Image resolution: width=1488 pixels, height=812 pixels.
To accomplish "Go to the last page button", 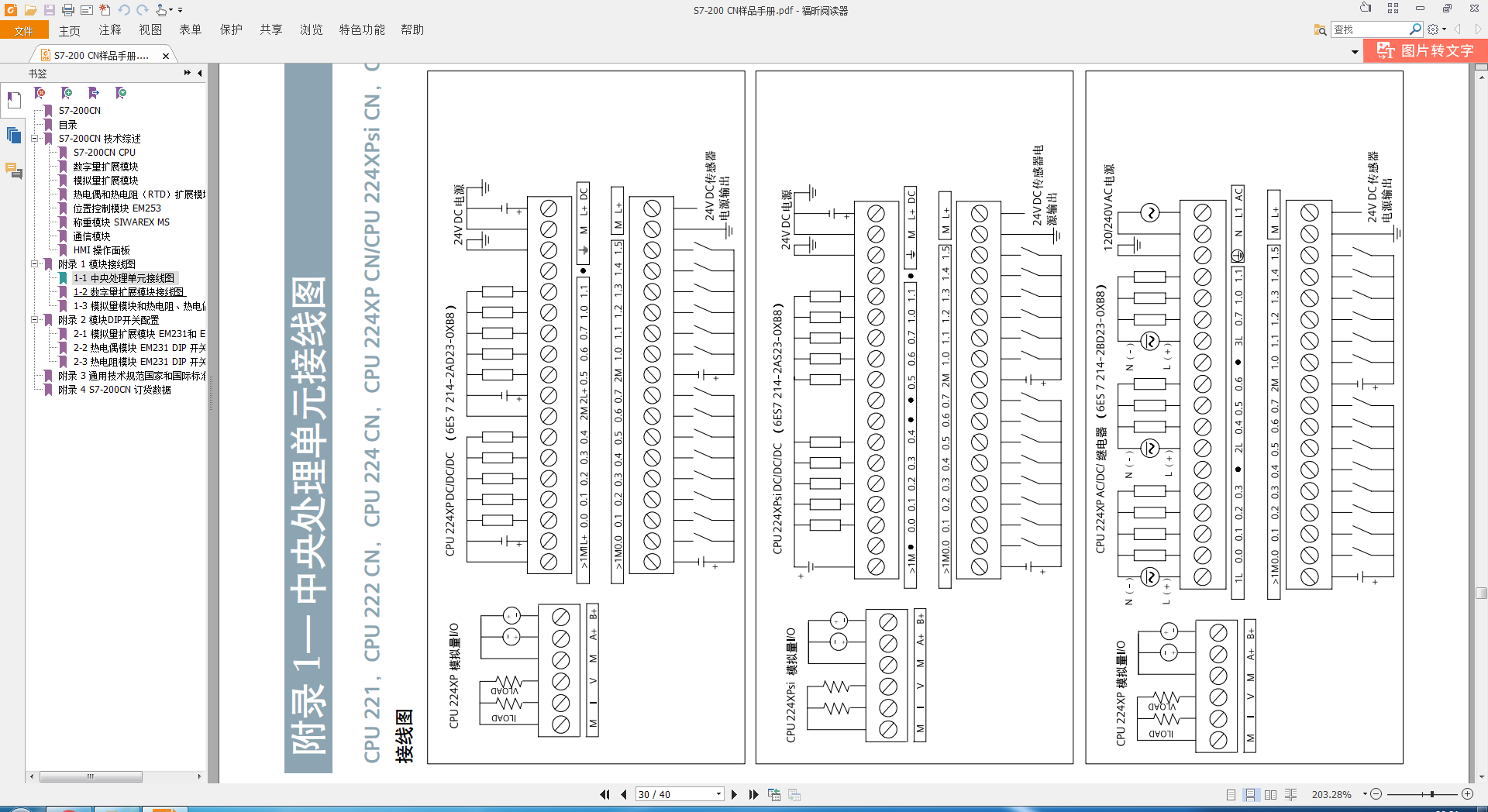I will pyautogui.click(x=753, y=794).
